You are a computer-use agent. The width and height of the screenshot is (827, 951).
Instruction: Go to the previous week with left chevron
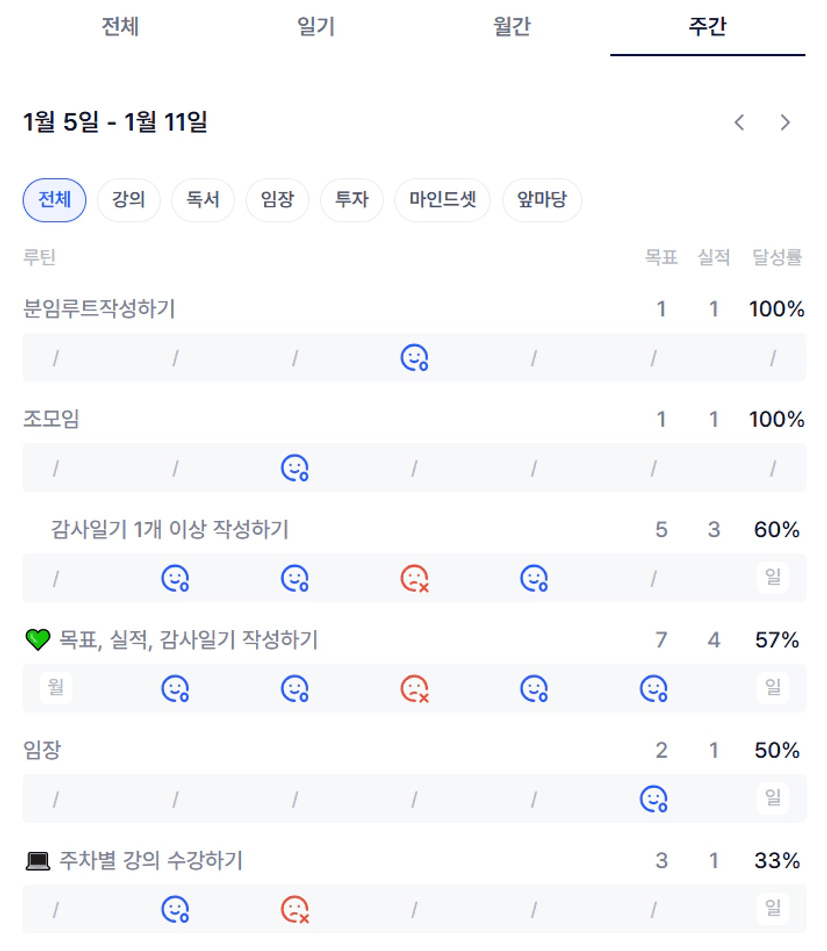coord(739,123)
